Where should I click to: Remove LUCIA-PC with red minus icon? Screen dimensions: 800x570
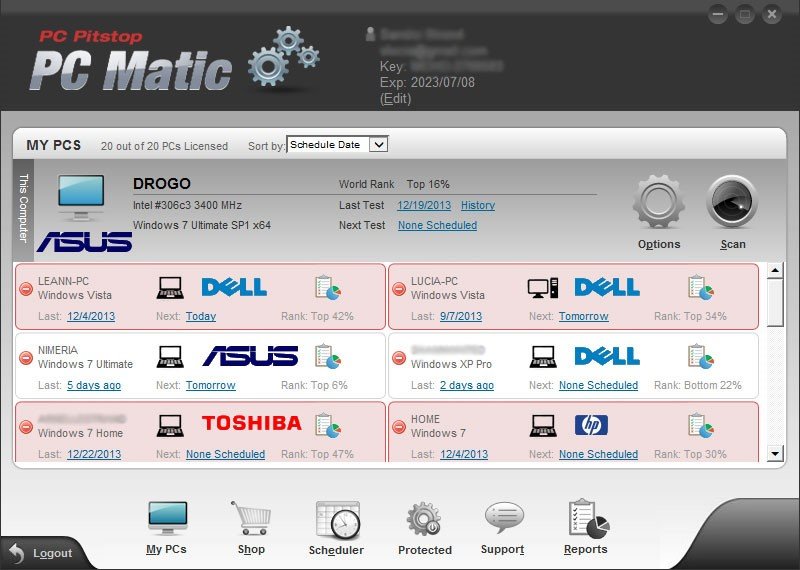(x=399, y=289)
